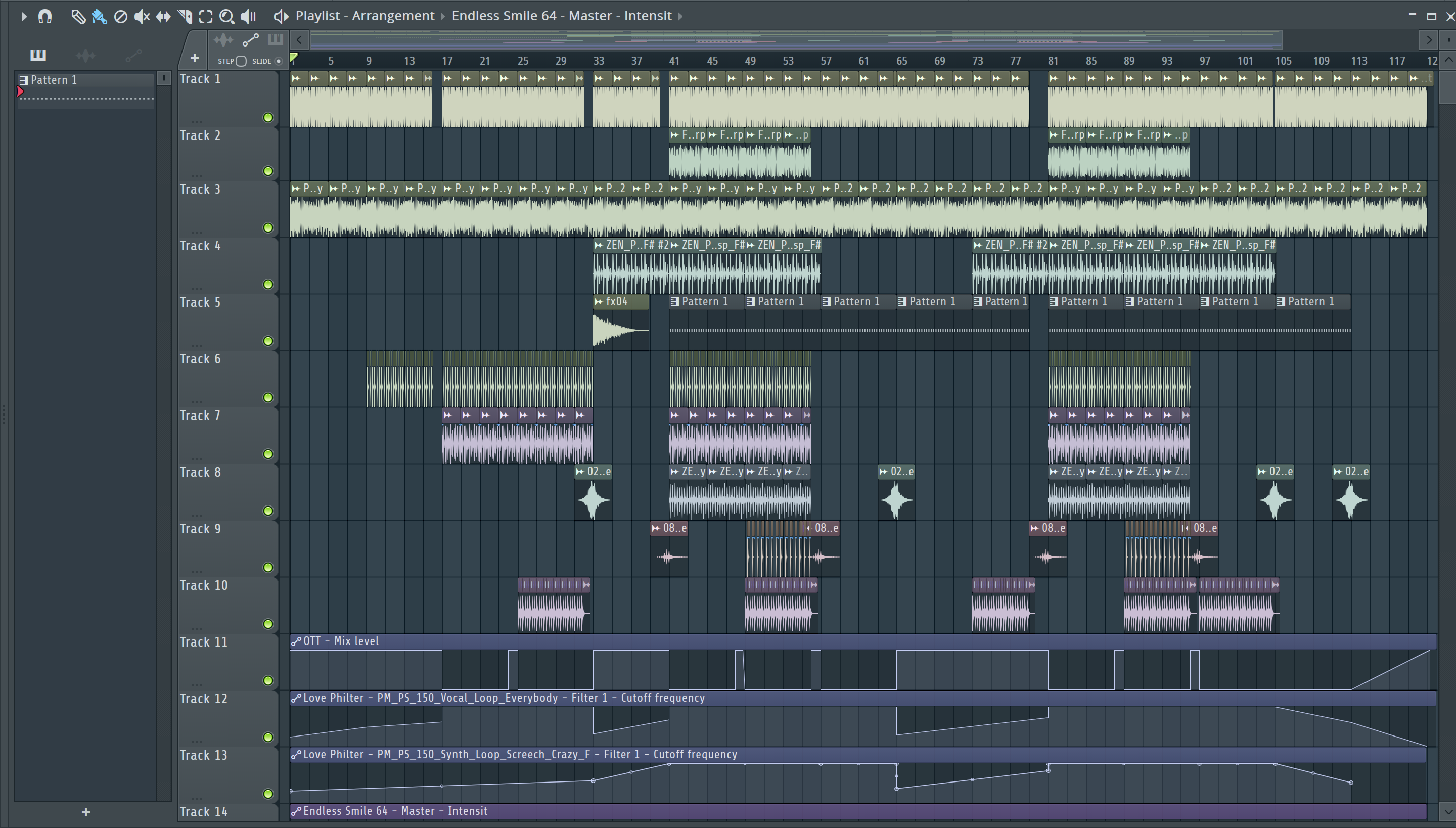Mute Track 4 via its green LED
1456x828 pixels.
[x=268, y=284]
